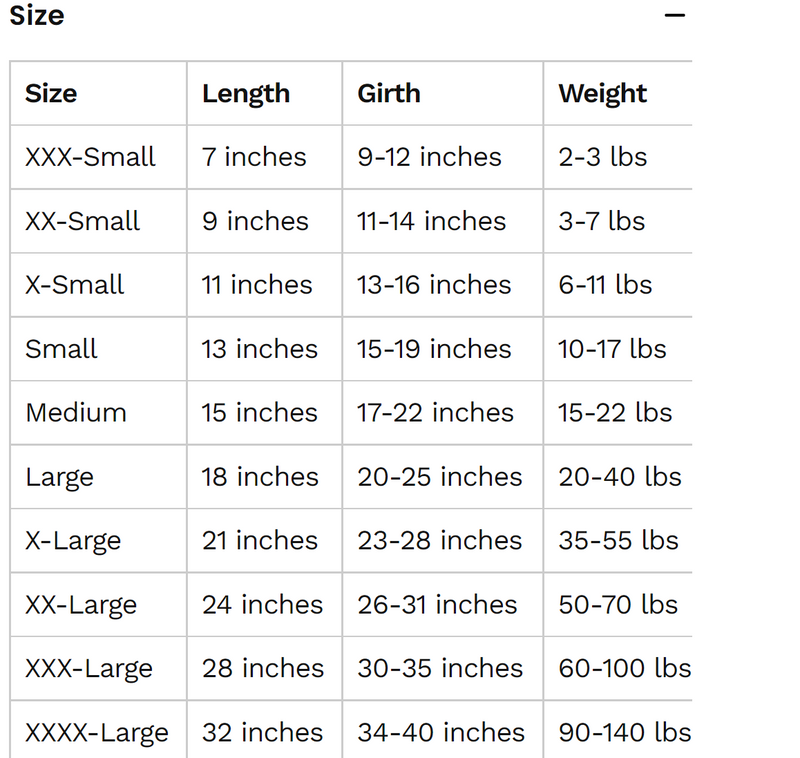Click the XXX-Small size cell
This screenshot has width=800, height=758.
[x=98, y=157]
